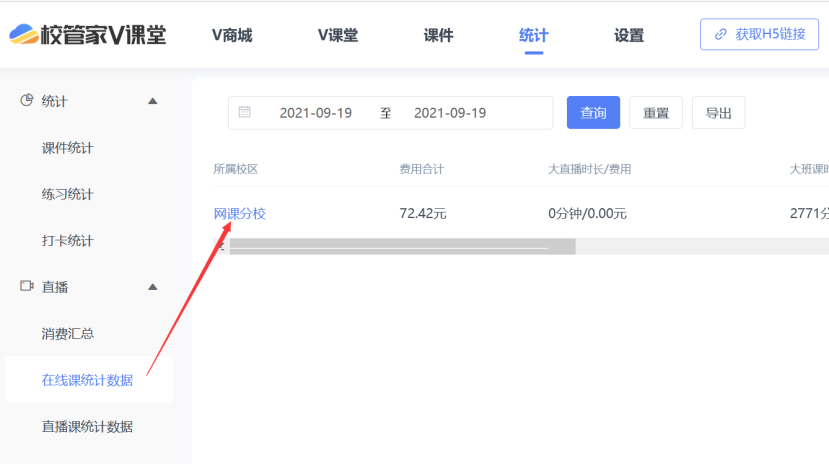Click the blue 查询 button

click(x=593, y=113)
